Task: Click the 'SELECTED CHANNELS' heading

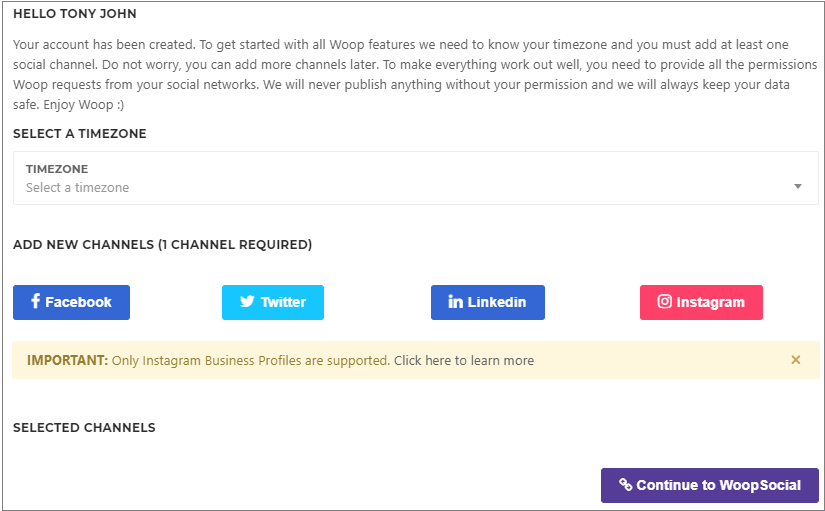Action: (84, 427)
